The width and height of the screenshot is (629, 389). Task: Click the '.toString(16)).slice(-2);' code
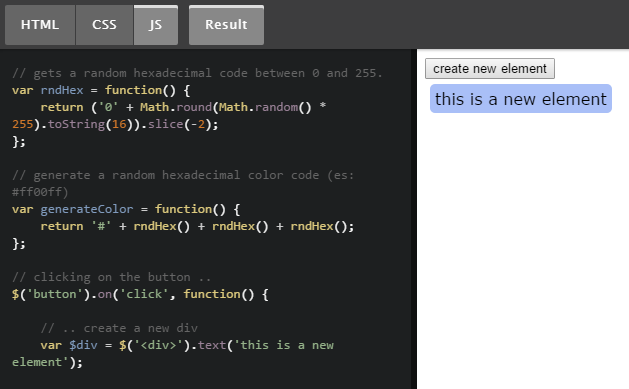pyautogui.click(x=129, y=124)
